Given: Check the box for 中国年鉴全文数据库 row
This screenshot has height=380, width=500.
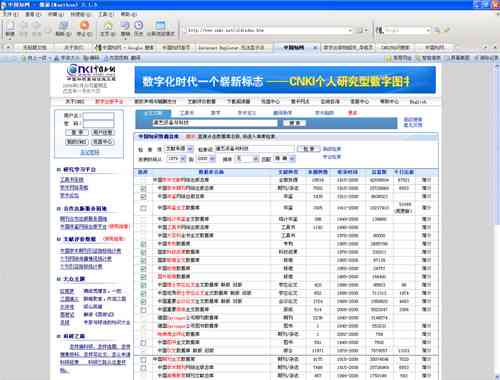Looking at the screenshot, I should click(x=143, y=208).
